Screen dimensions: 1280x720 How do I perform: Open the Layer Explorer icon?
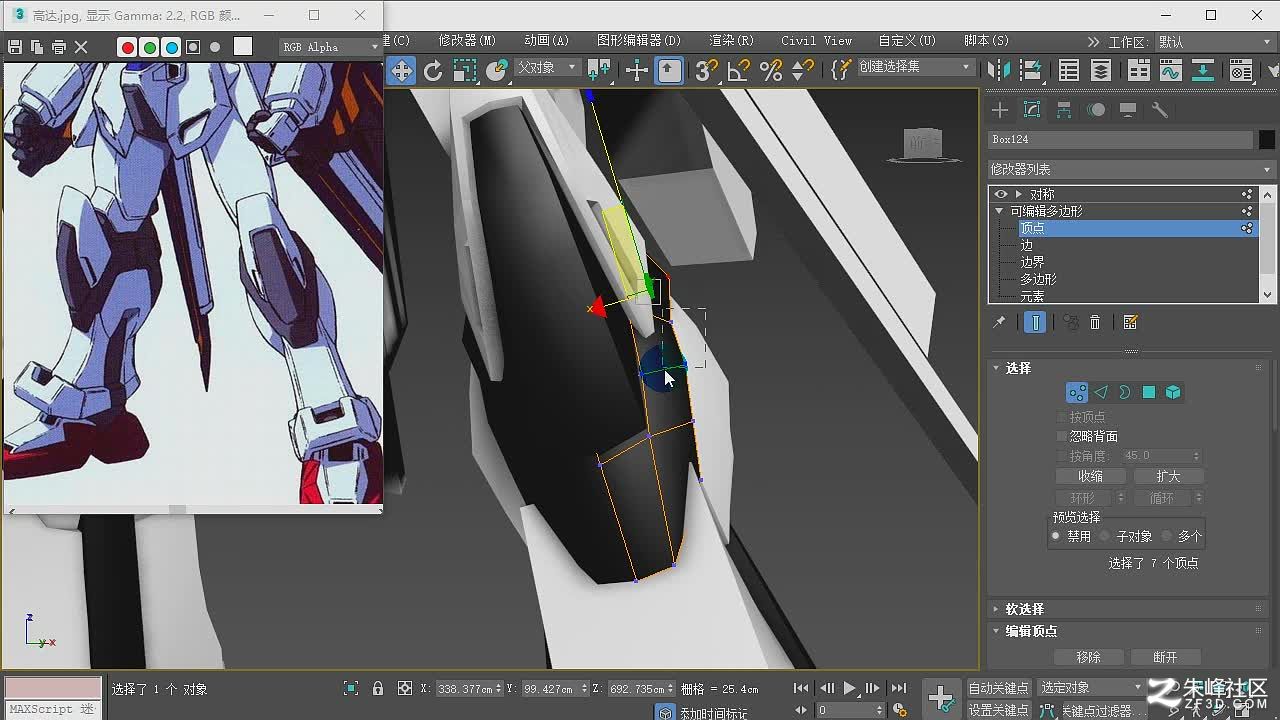pyautogui.click(x=1101, y=70)
